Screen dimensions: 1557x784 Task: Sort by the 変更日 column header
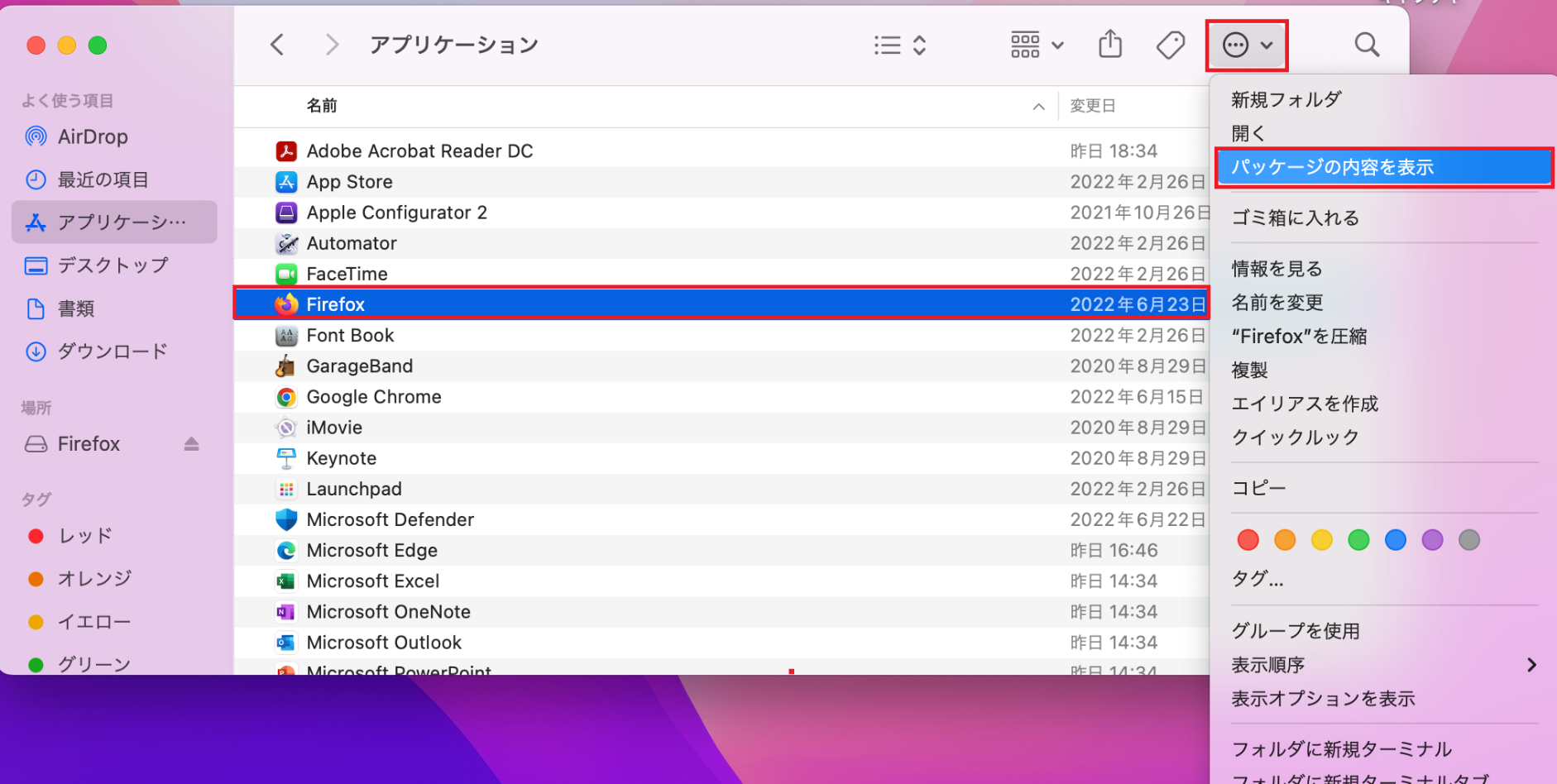pyautogui.click(x=1093, y=106)
